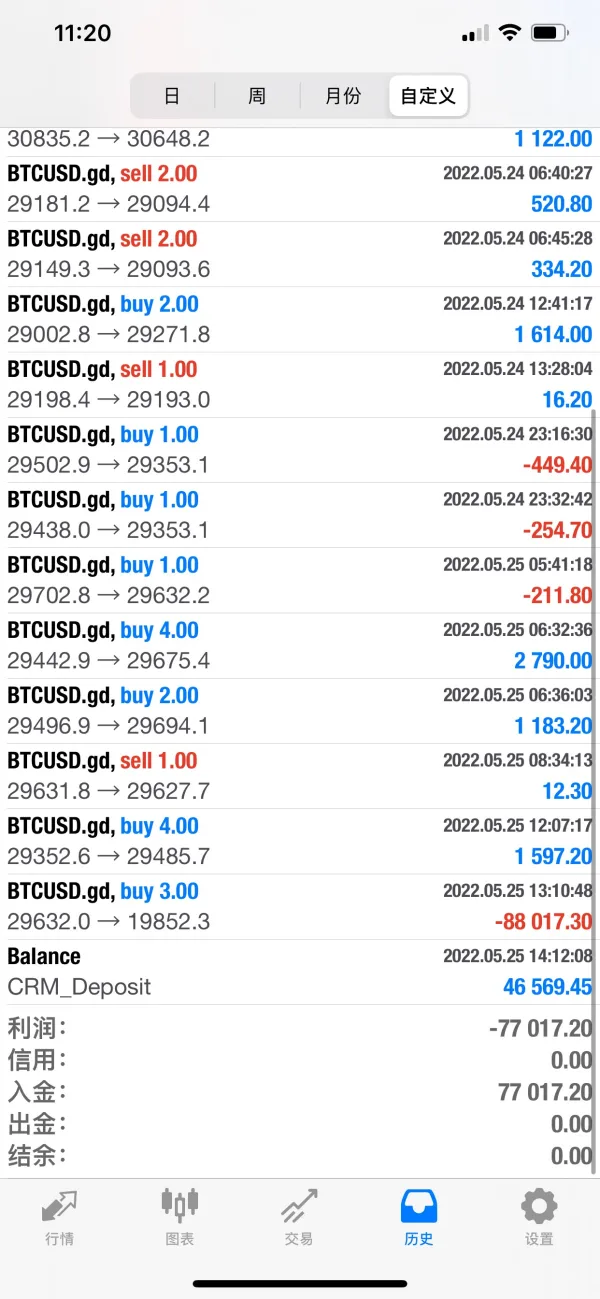Select the 自定义 custom period segment
Image resolution: width=600 pixels, height=1299 pixels.
click(x=428, y=96)
